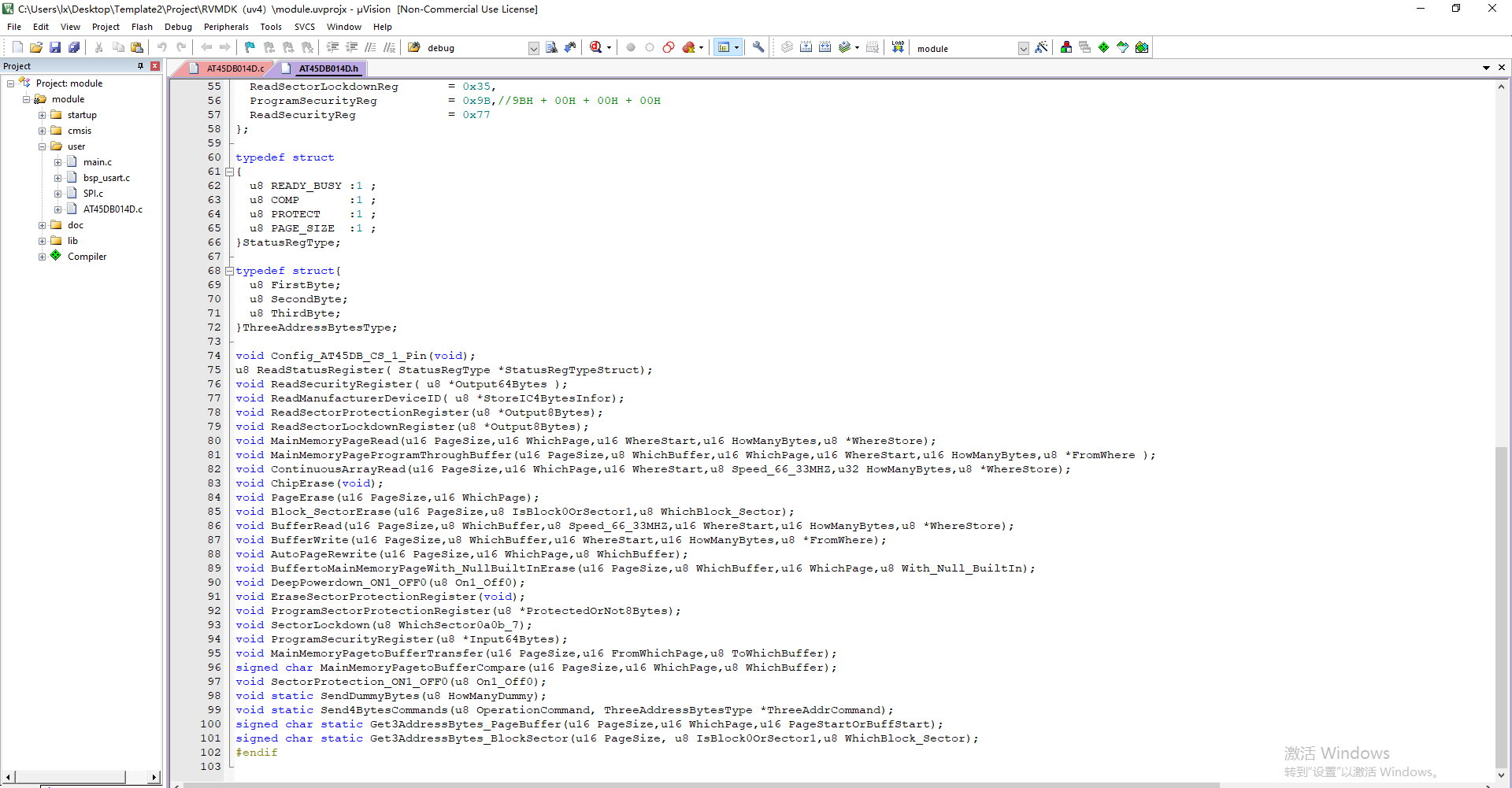Image resolution: width=1512 pixels, height=788 pixels.
Task: Open the Pack Installer icon
Action: pos(1142,48)
